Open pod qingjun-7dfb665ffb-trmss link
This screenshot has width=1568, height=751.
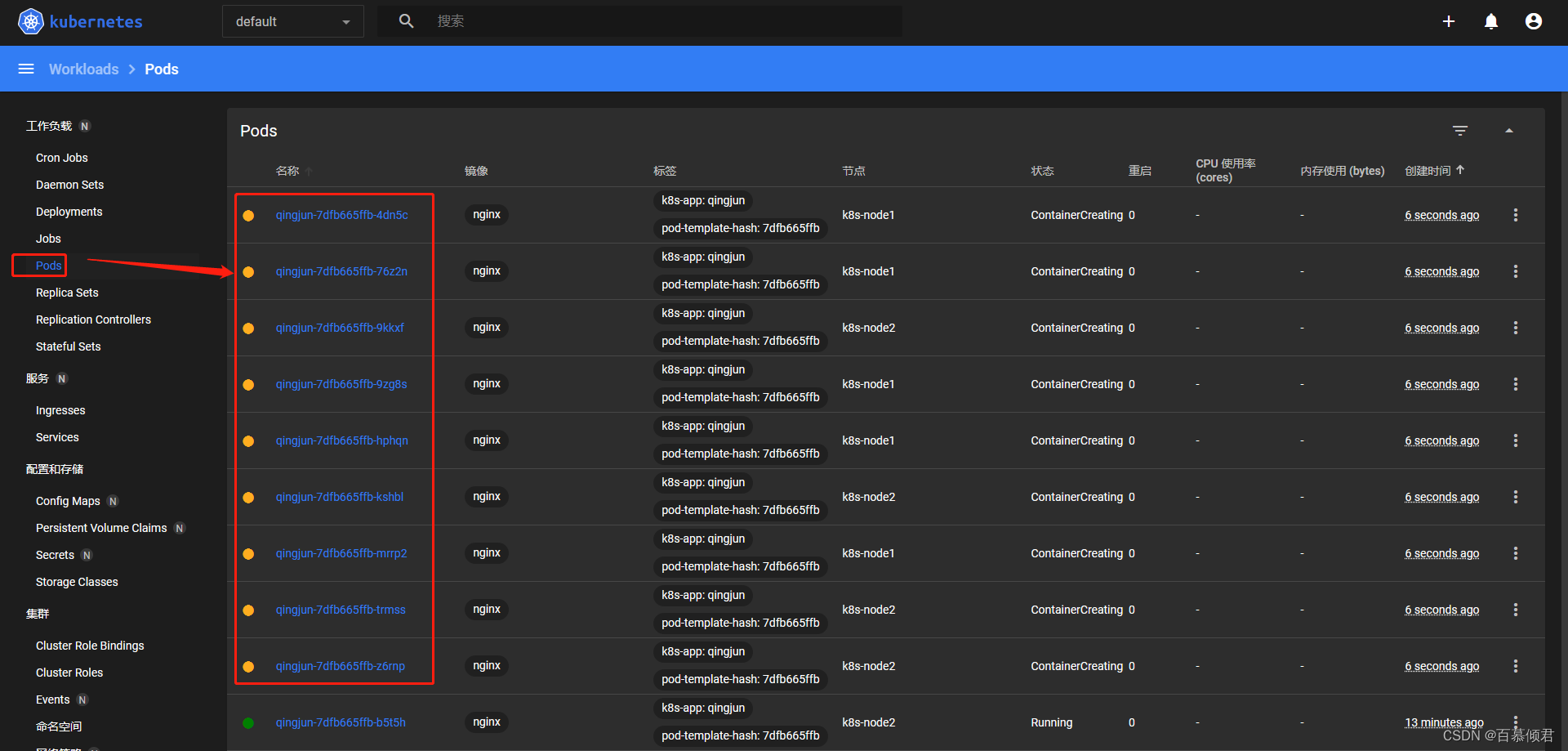[341, 610]
